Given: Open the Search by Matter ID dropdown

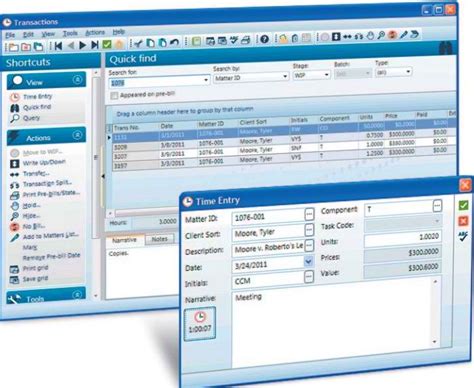Looking at the screenshot, I should 285,76.
